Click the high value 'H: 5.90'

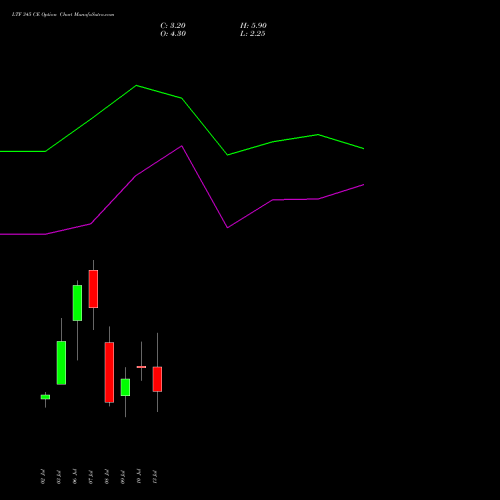pos(253,26)
